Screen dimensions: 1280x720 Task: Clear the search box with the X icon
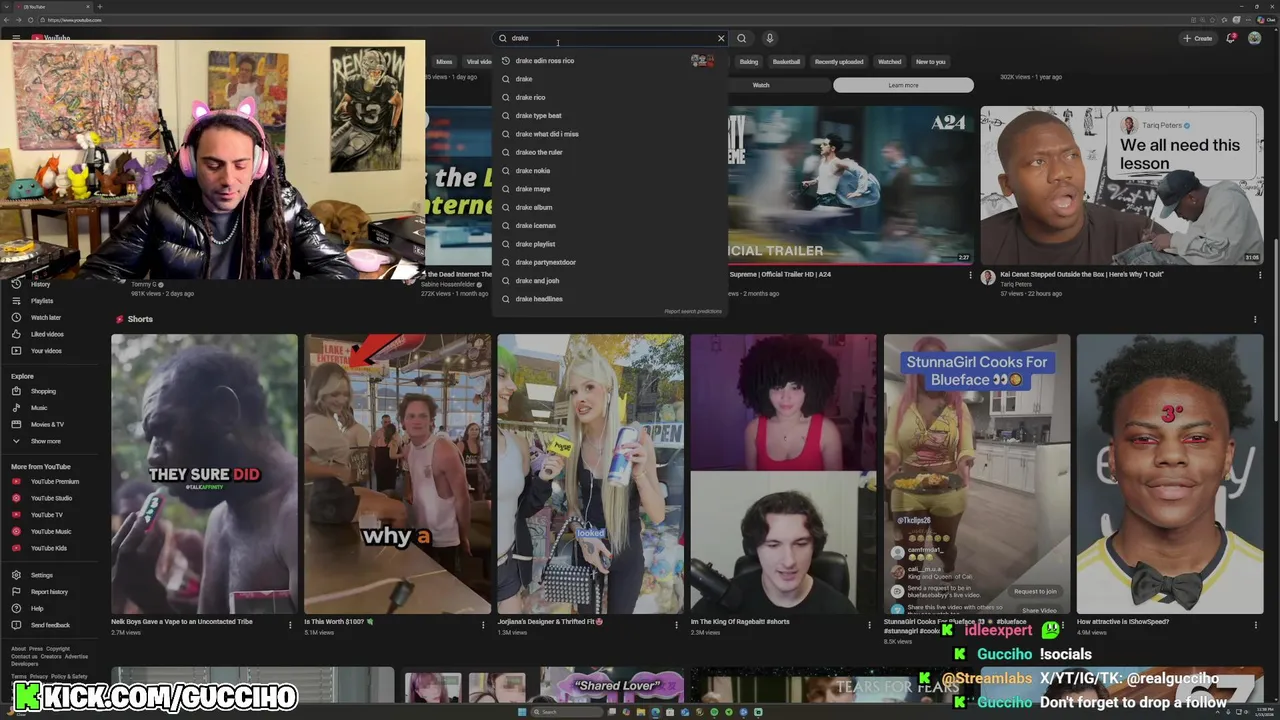(x=721, y=38)
